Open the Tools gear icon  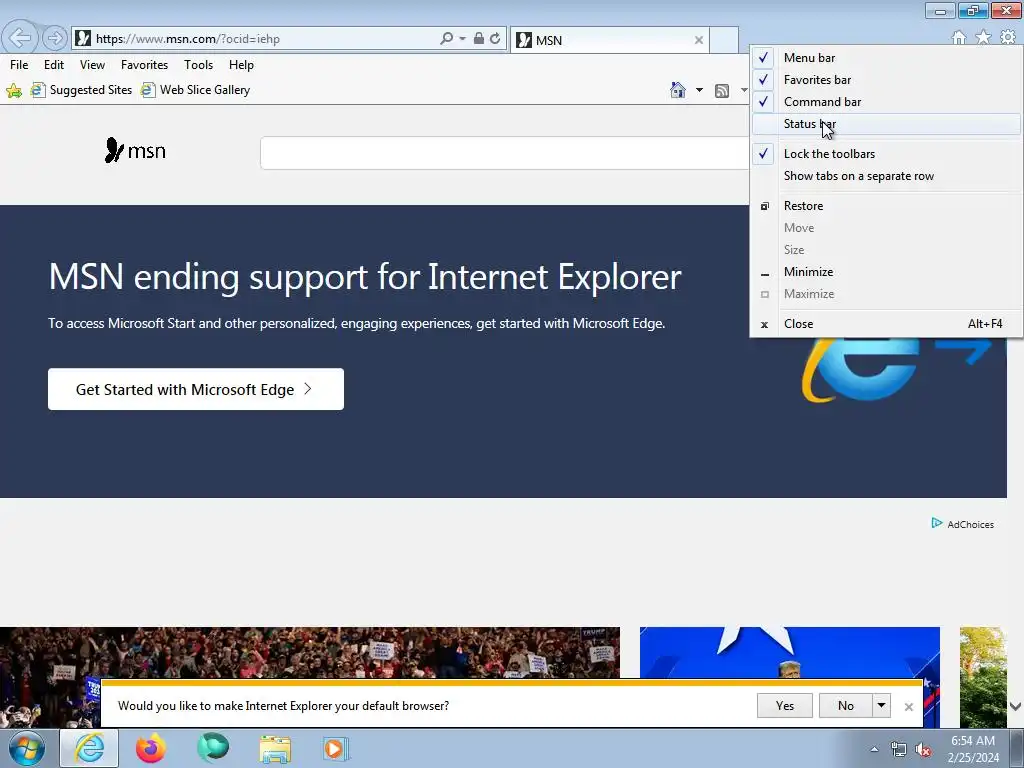(x=1008, y=37)
